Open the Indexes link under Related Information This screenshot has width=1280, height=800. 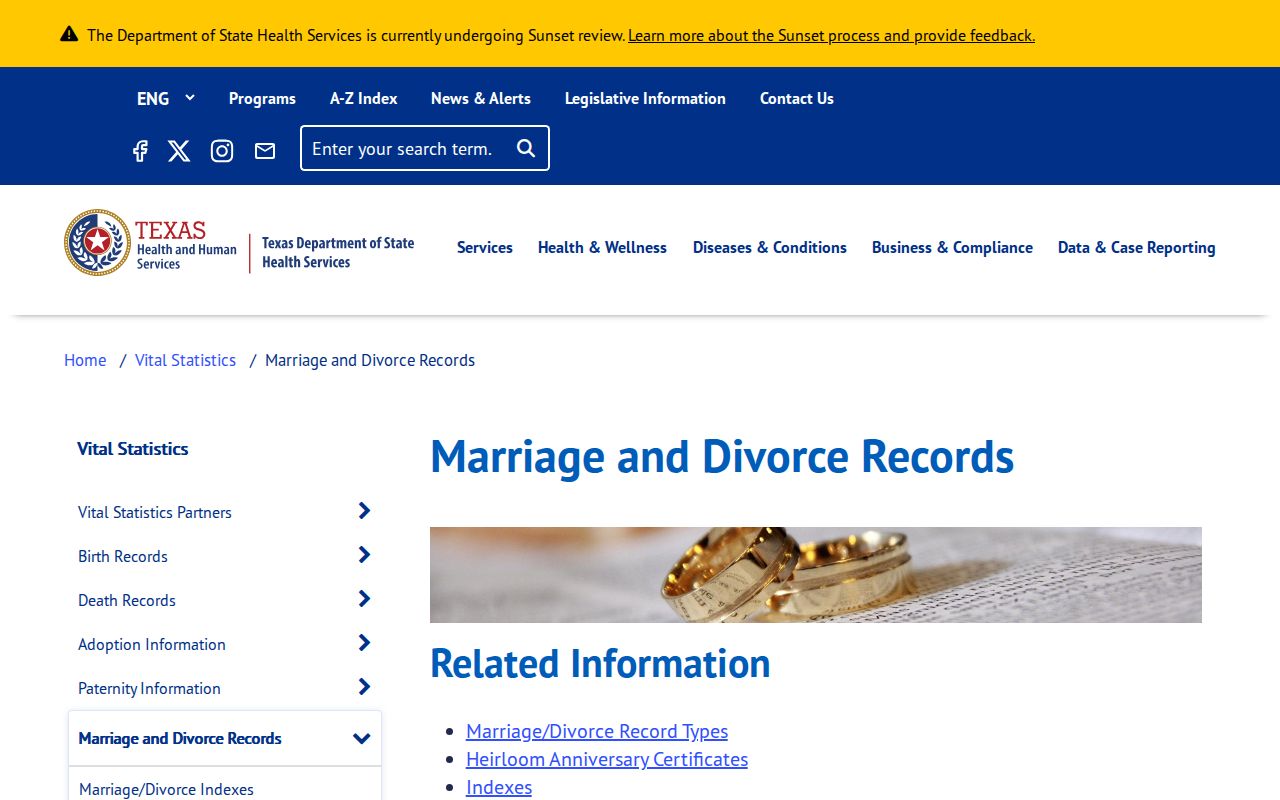coord(499,787)
